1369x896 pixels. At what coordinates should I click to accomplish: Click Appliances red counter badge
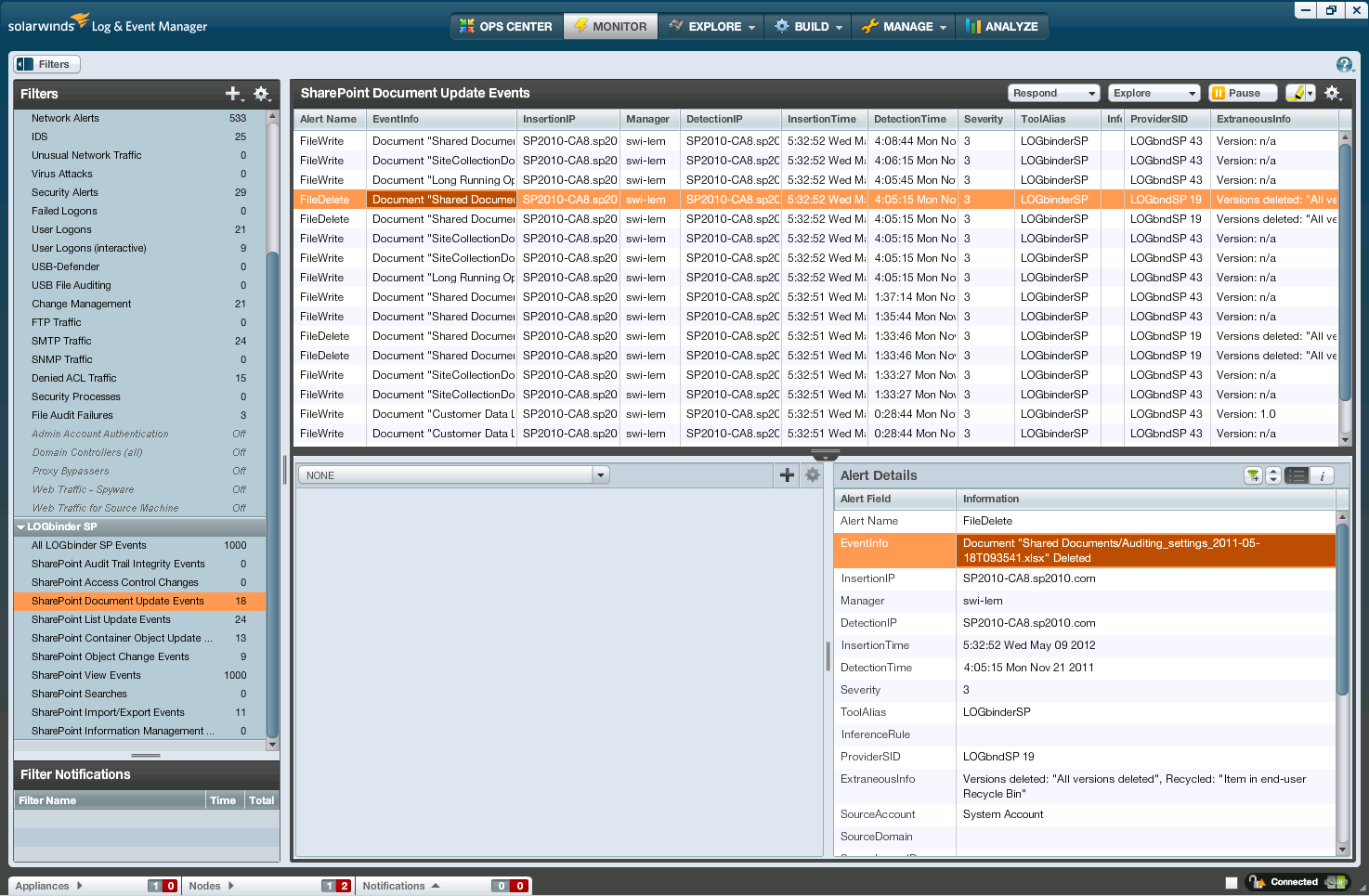click(x=170, y=886)
